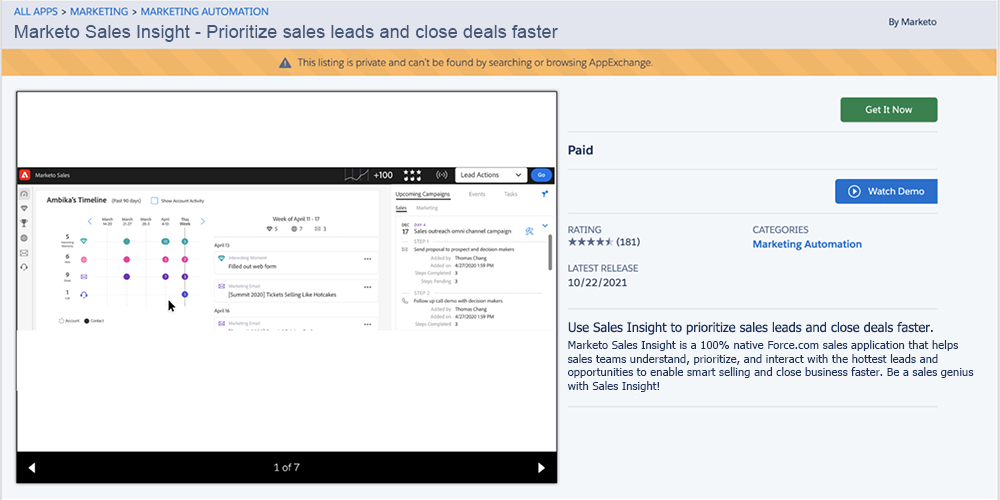Click the Get It Now button
Viewport: 1000px width, 500px height.
(x=888, y=110)
